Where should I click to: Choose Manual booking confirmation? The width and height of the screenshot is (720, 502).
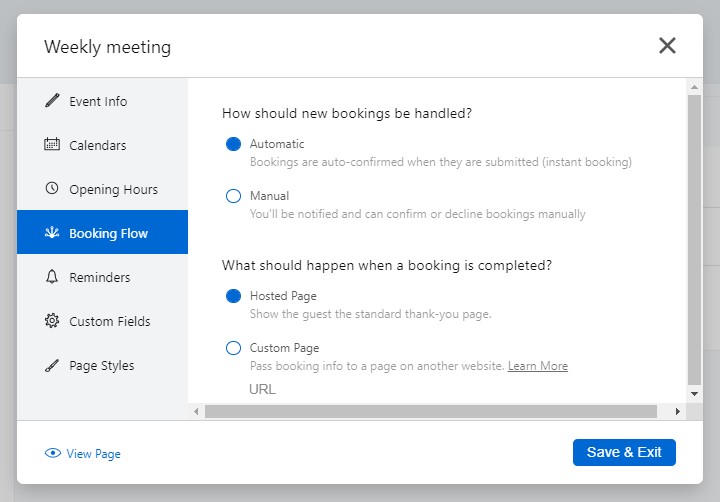(x=234, y=196)
